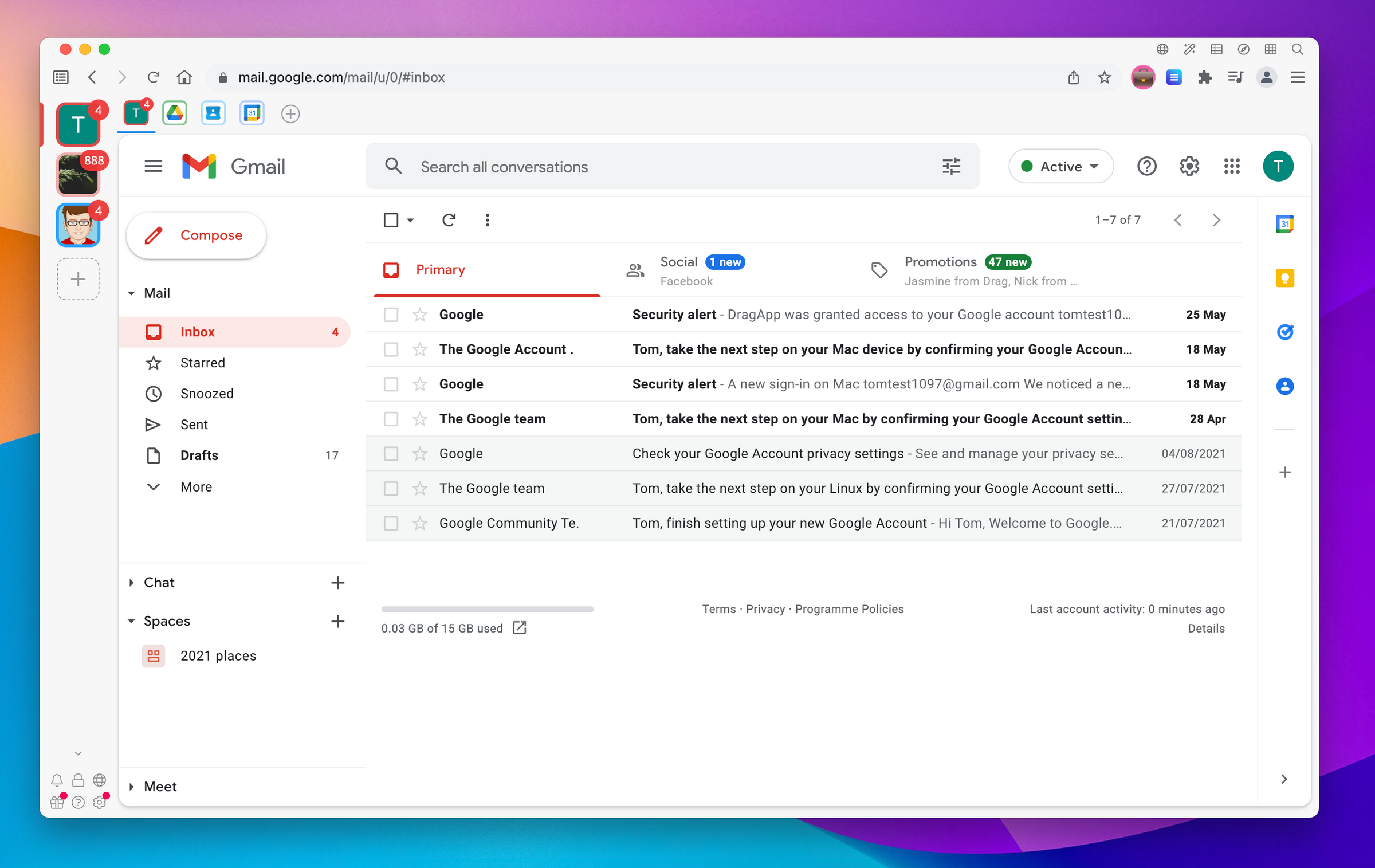Open select-all dropdown arrow
The image size is (1375, 868).
(410, 220)
